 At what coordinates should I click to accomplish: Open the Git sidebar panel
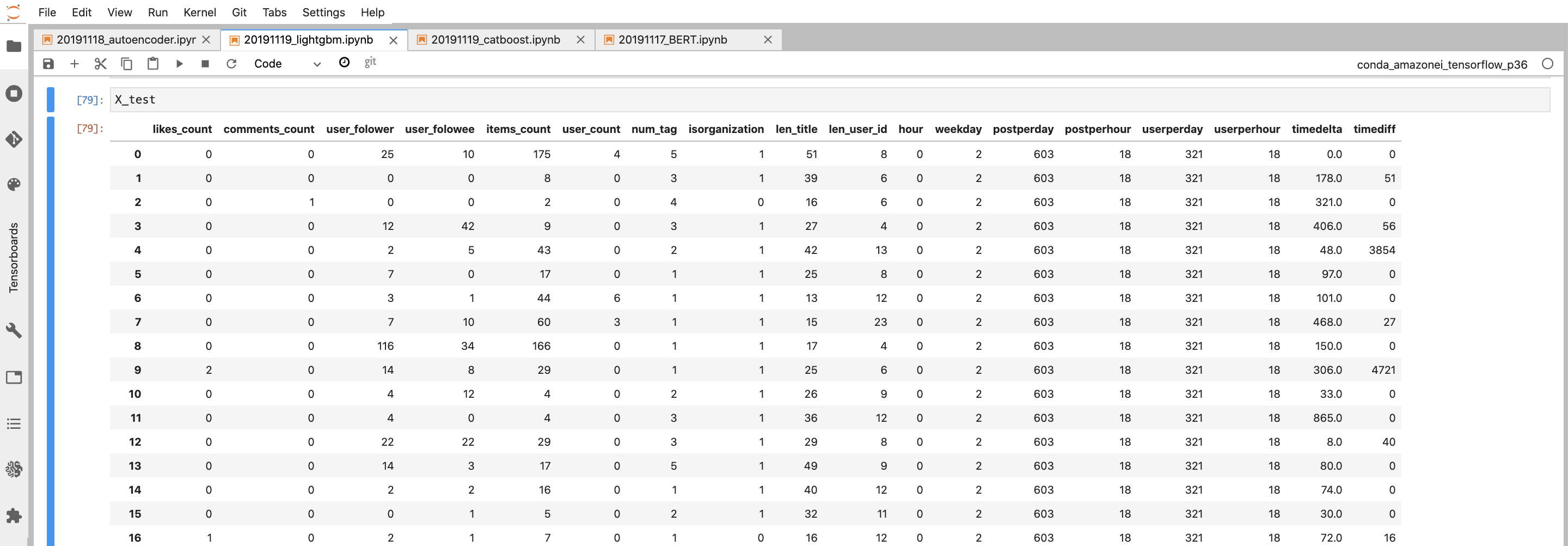pos(14,139)
